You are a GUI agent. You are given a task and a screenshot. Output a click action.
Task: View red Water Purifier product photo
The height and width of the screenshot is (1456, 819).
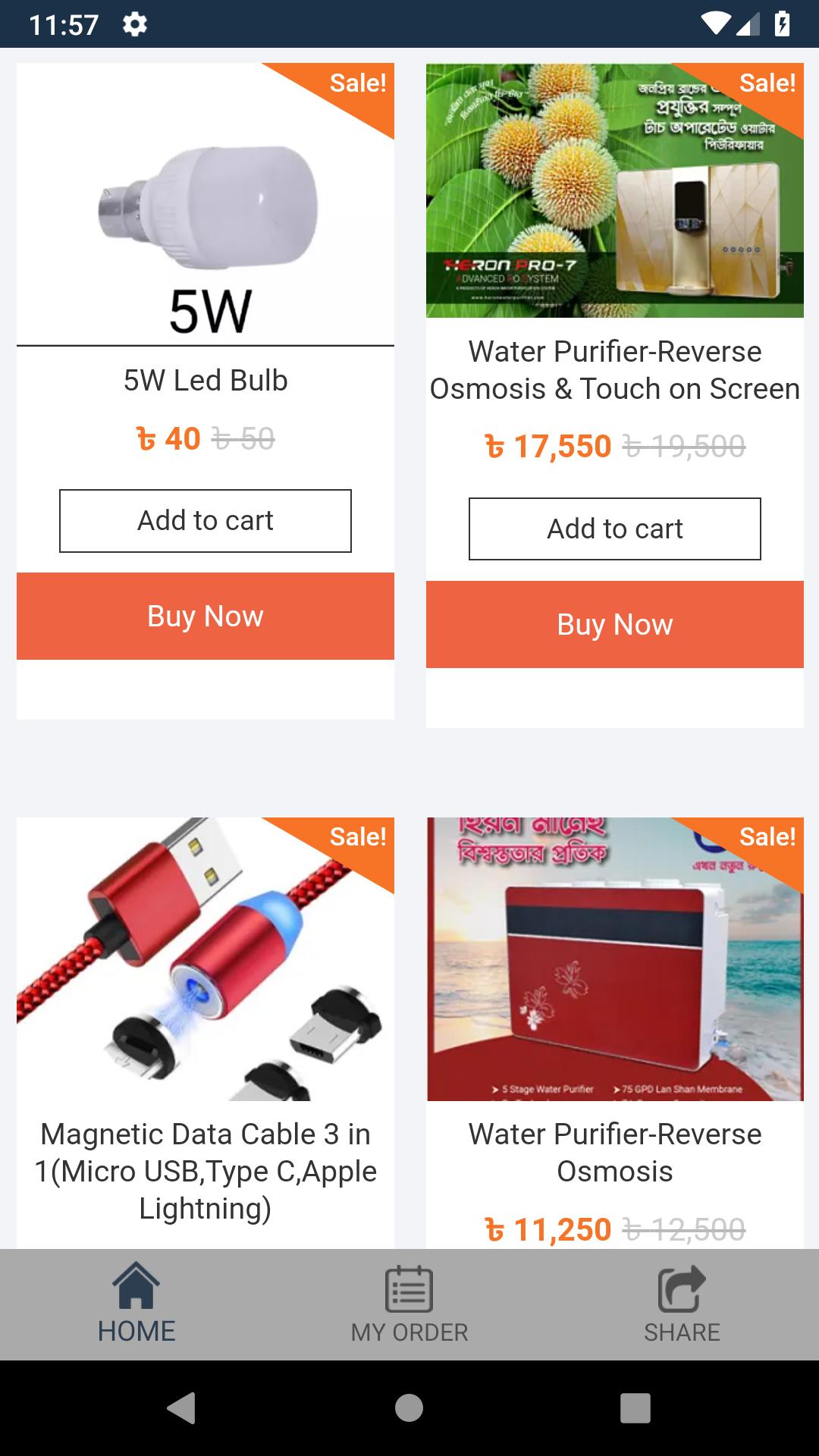[615, 959]
